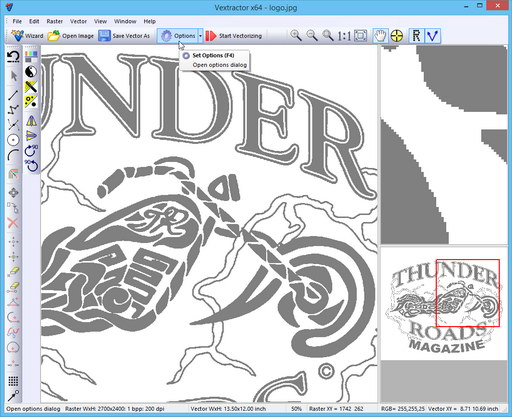The height and width of the screenshot is (417, 512).
Task: Click the upper eraser tool icon
Action: point(13,271)
